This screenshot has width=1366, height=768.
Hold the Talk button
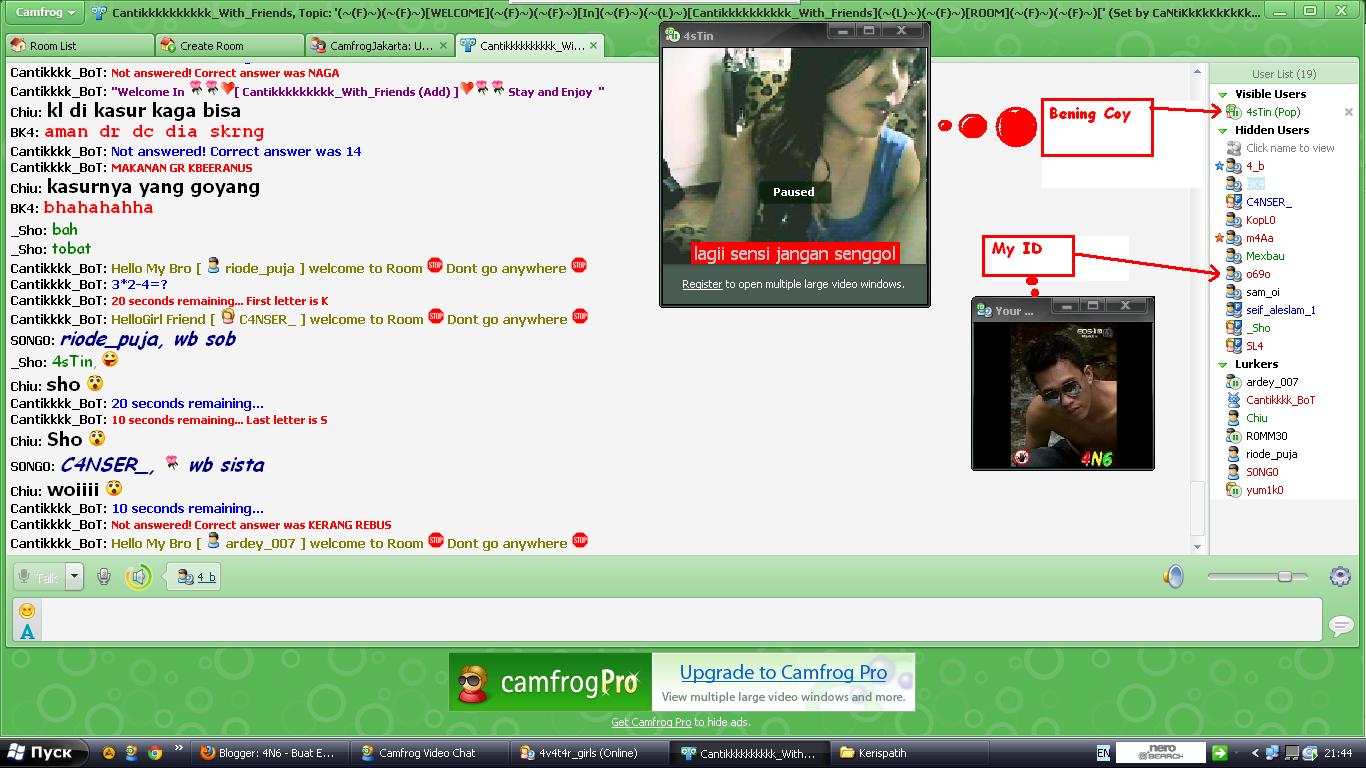pyautogui.click(x=39, y=577)
